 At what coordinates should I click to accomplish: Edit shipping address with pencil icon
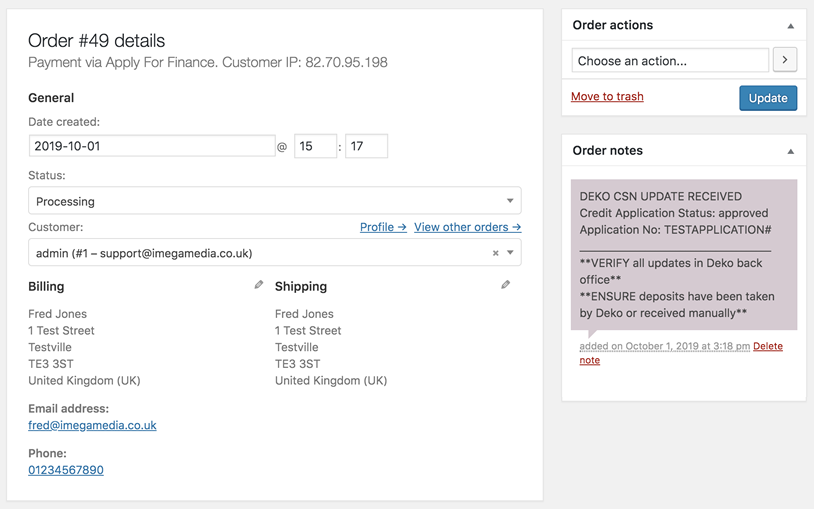click(505, 285)
